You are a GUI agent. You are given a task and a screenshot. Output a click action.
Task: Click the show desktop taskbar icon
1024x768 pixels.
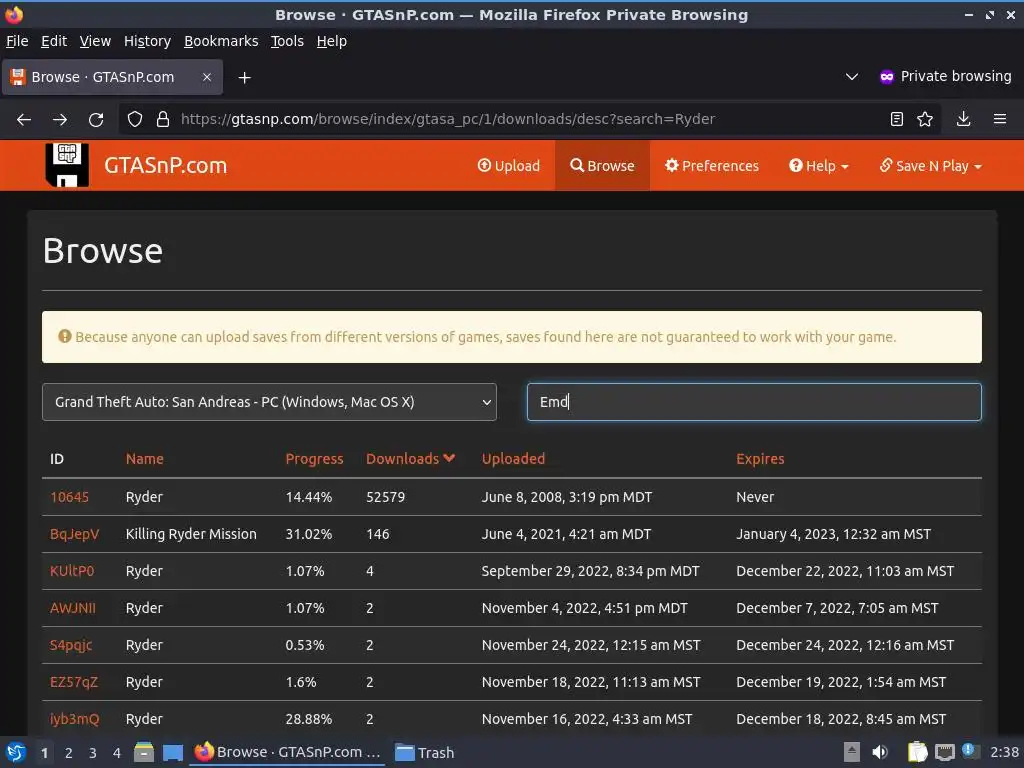click(x=172, y=752)
